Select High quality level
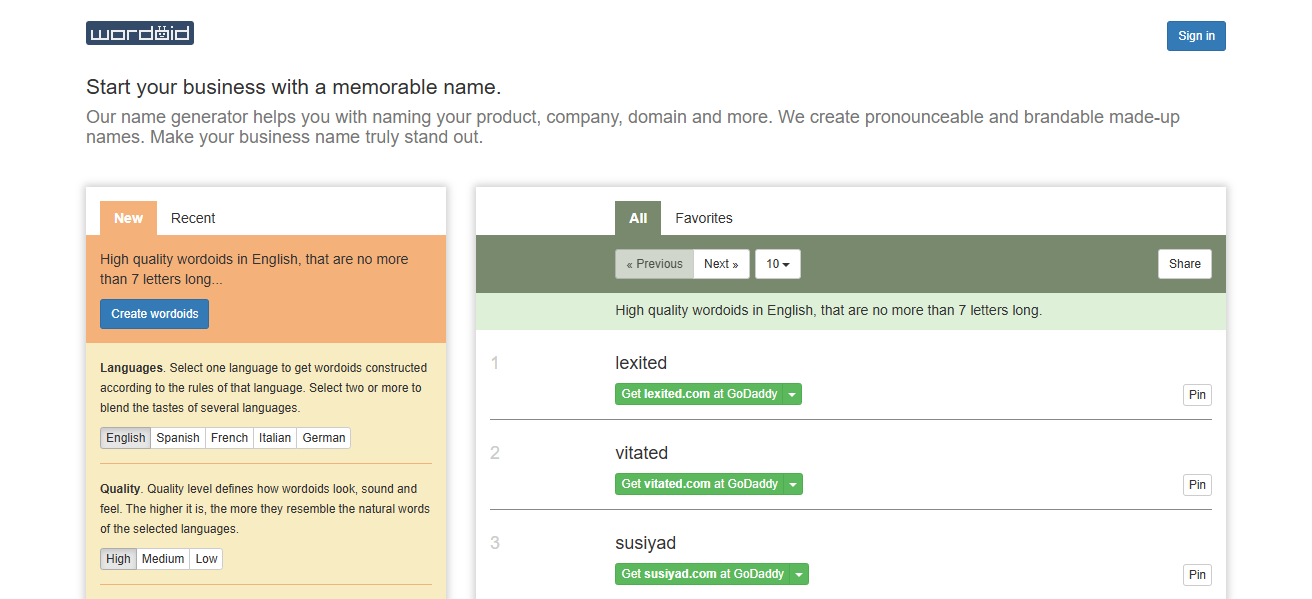Viewport: 1312px width, 599px height. pos(118,559)
